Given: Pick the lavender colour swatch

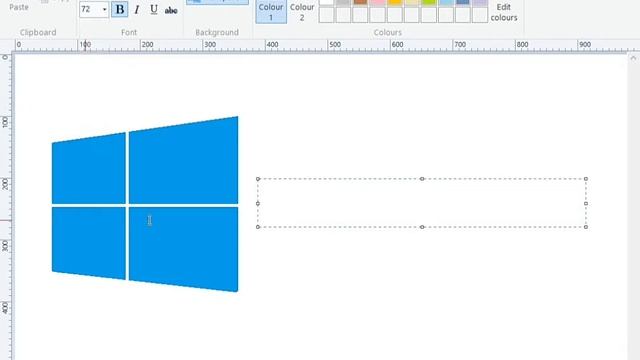Looking at the screenshot, I should coord(480,2).
